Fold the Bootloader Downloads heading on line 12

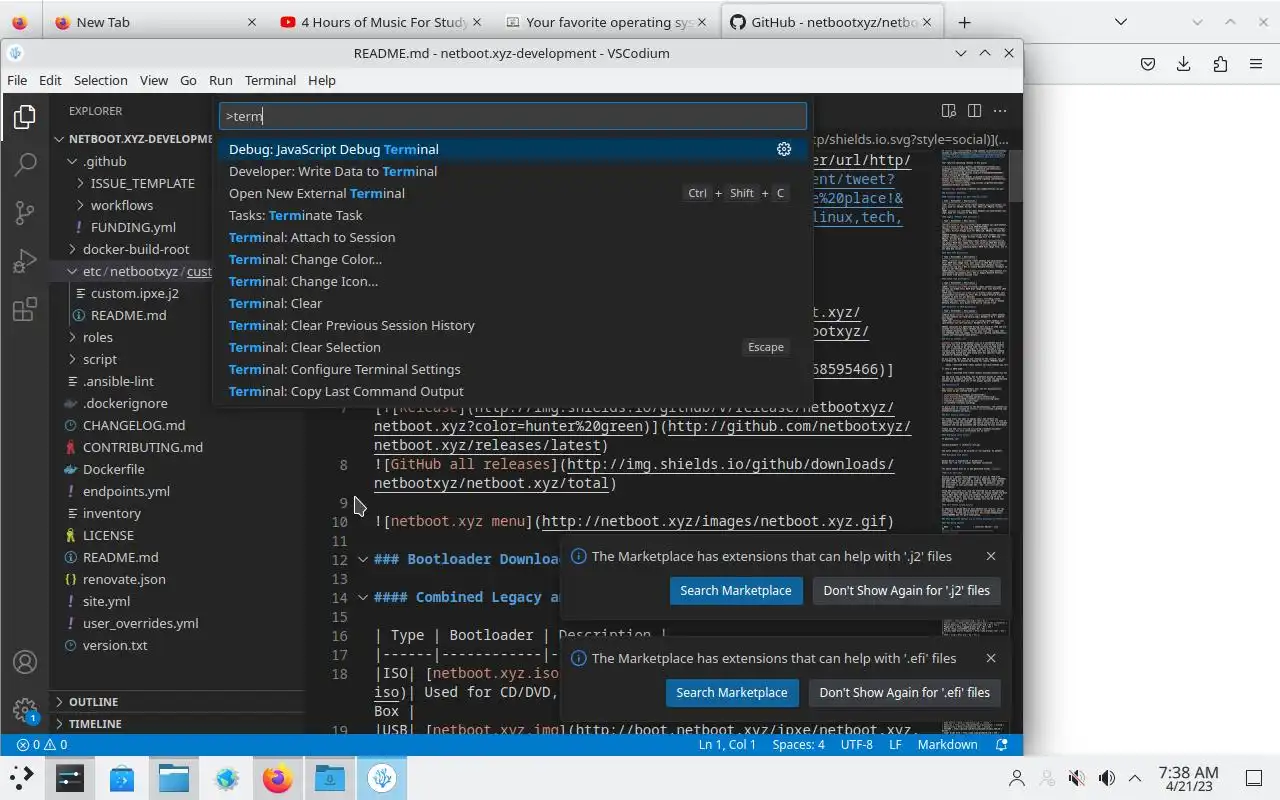(362, 559)
